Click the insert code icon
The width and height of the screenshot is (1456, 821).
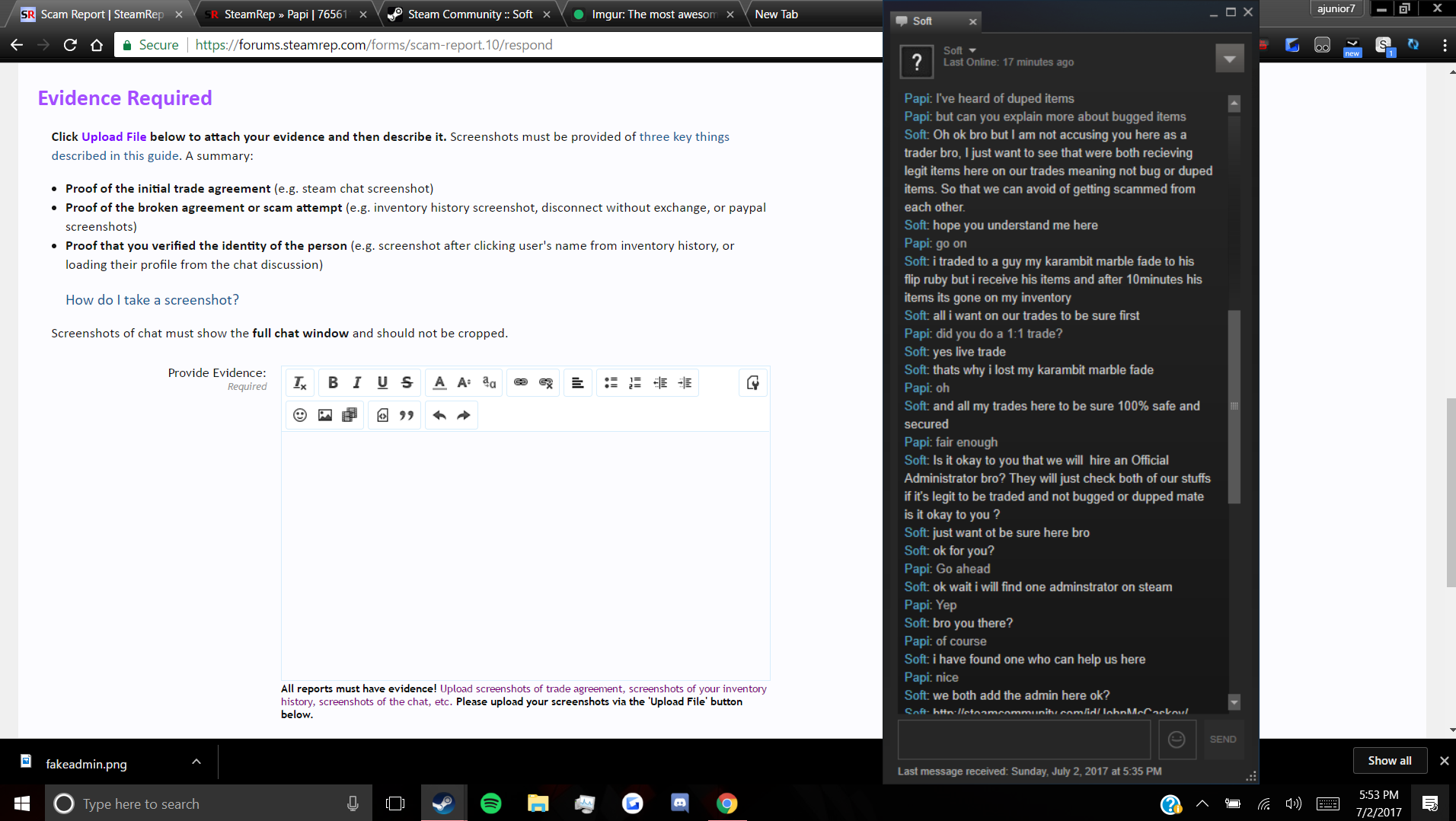pos(382,415)
